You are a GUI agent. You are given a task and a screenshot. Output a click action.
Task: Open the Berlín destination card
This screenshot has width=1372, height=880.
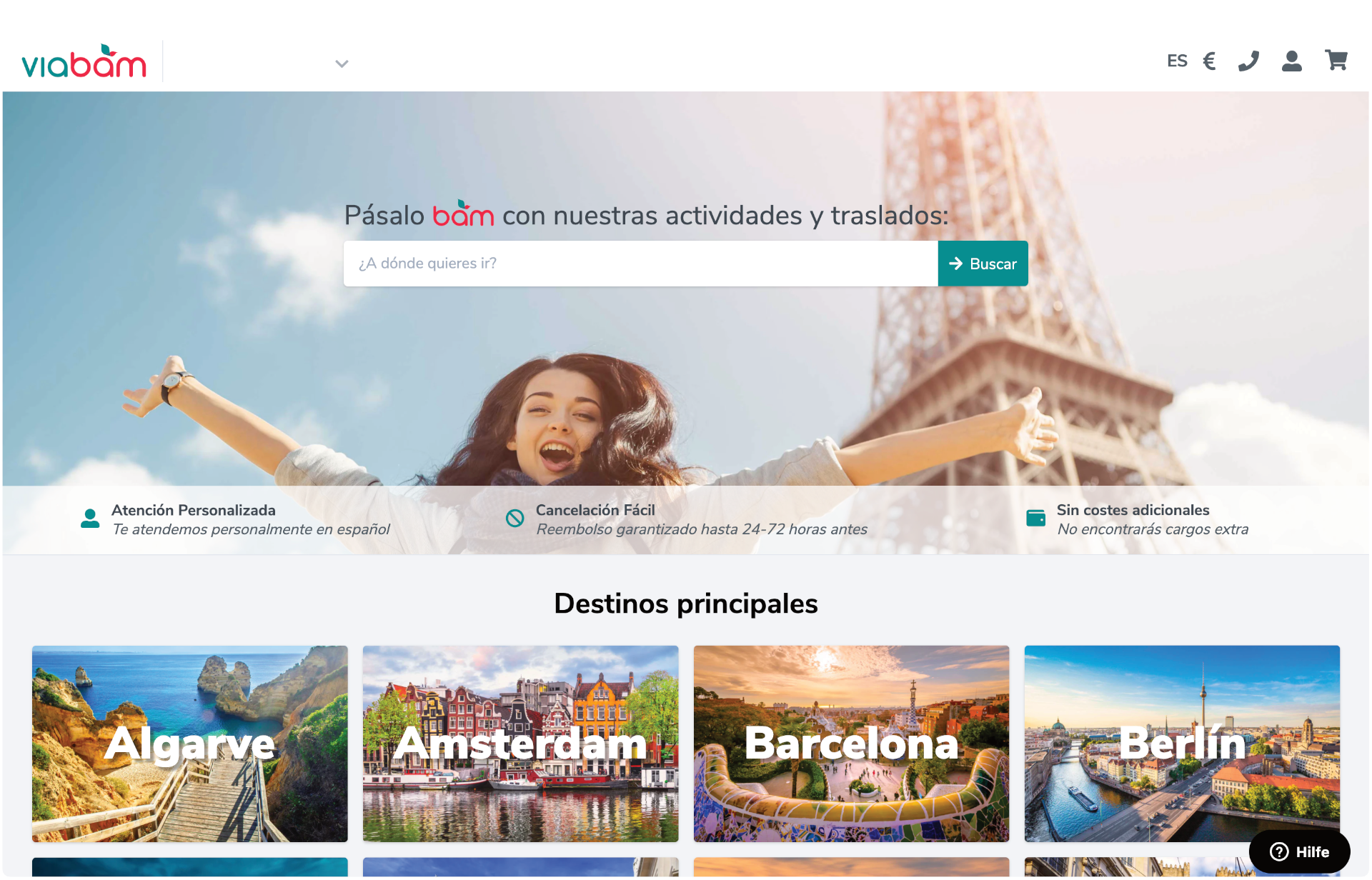[x=1182, y=744]
